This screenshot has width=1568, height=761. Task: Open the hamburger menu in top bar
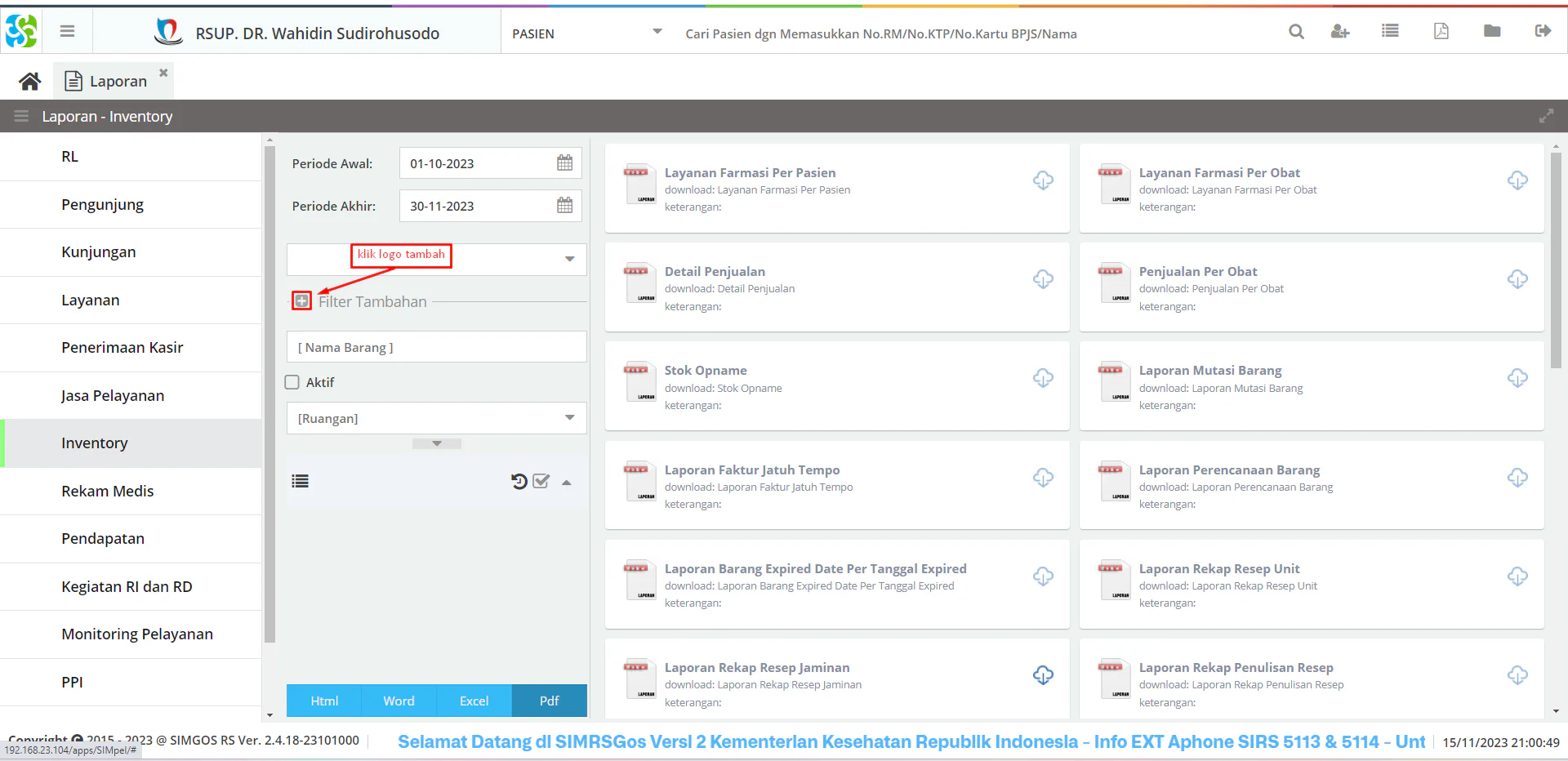68,31
